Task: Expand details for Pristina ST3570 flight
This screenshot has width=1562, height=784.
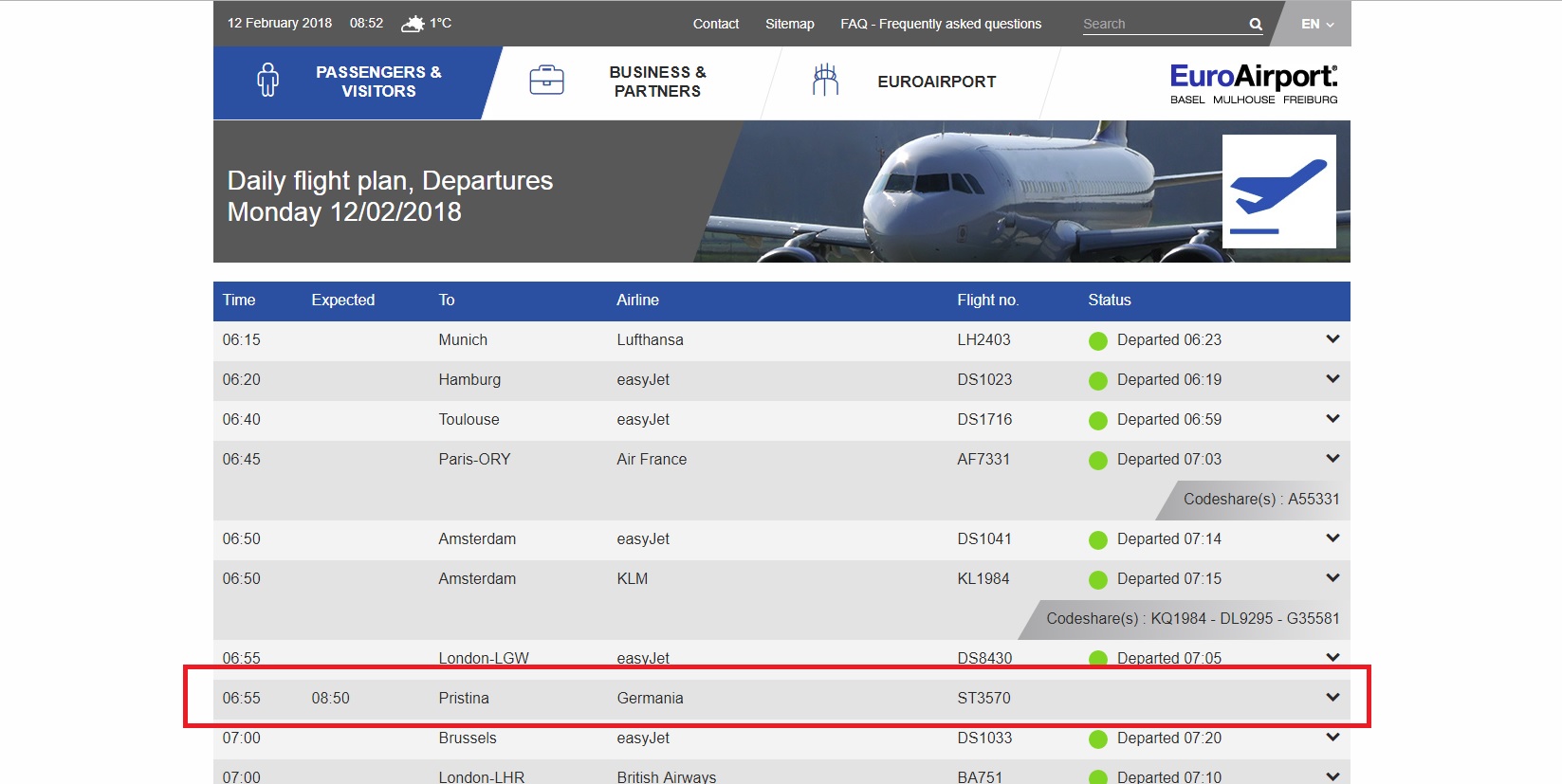Action: click(1332, 698)
